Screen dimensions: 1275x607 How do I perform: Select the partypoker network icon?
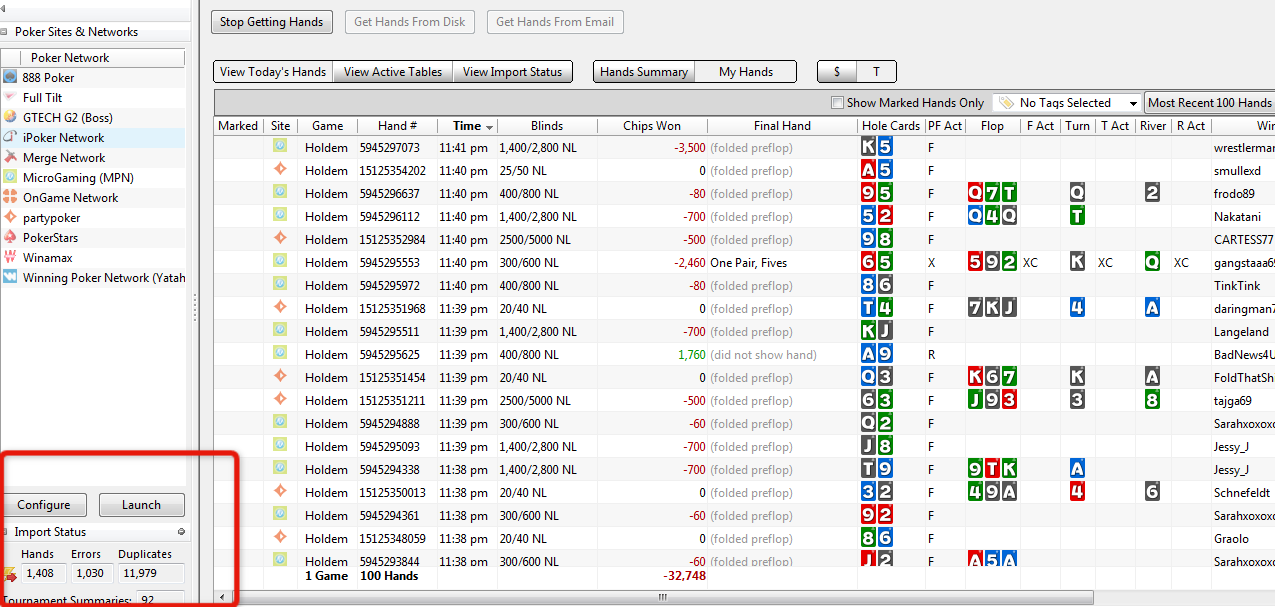coord(10,217)
